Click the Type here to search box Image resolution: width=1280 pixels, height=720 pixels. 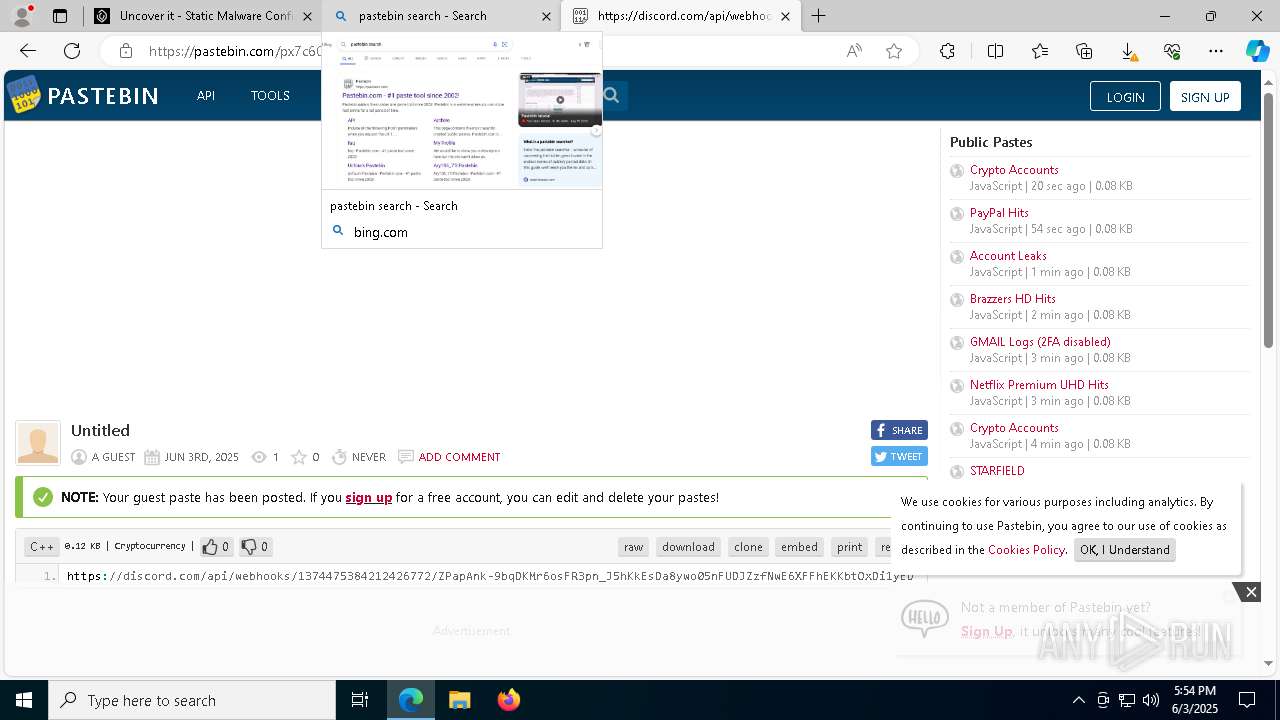tap(192, 700)
